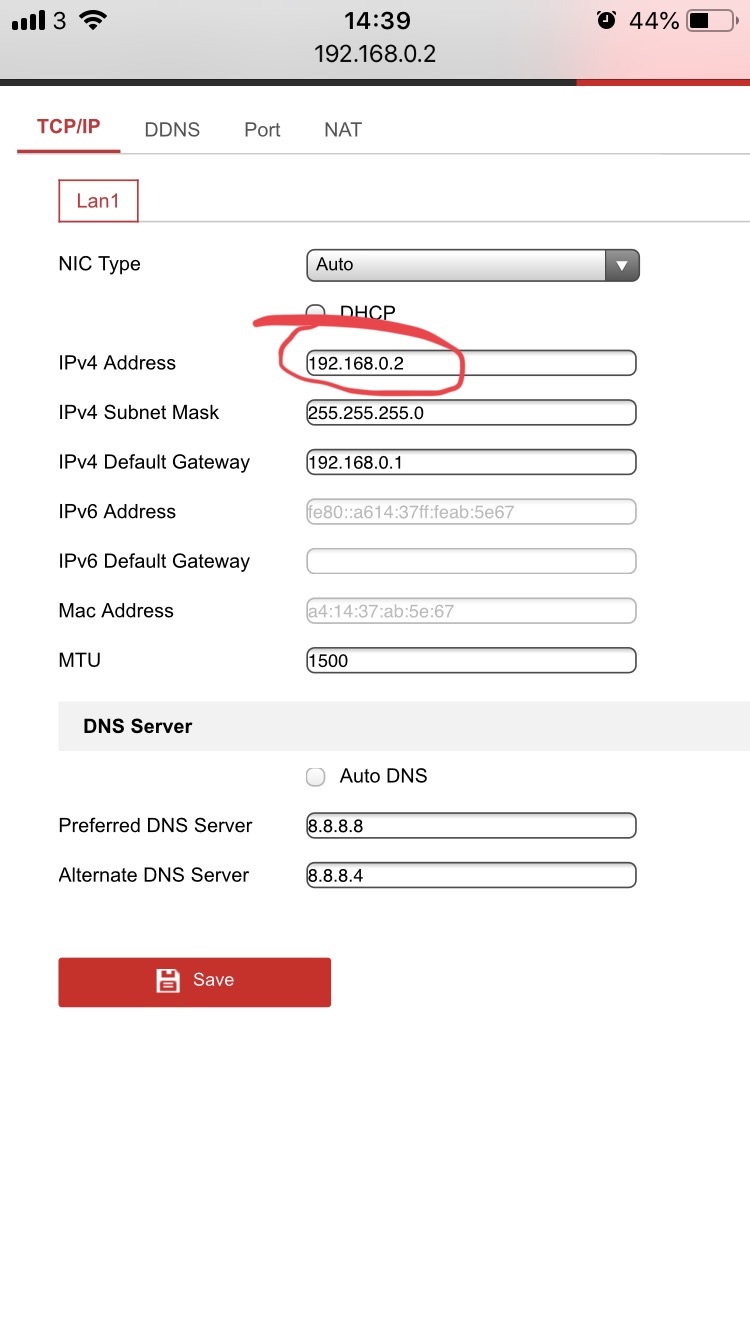This screenshot has width=750, height=1334.
Task: Click the NIC Type dropdown arrow
Action: coord(622,265)
